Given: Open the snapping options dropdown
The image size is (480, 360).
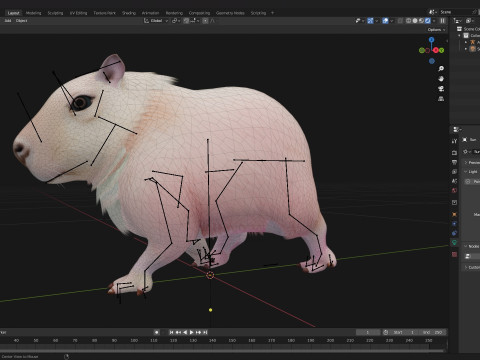Looking at the screenshot, I should pos(195,21).
